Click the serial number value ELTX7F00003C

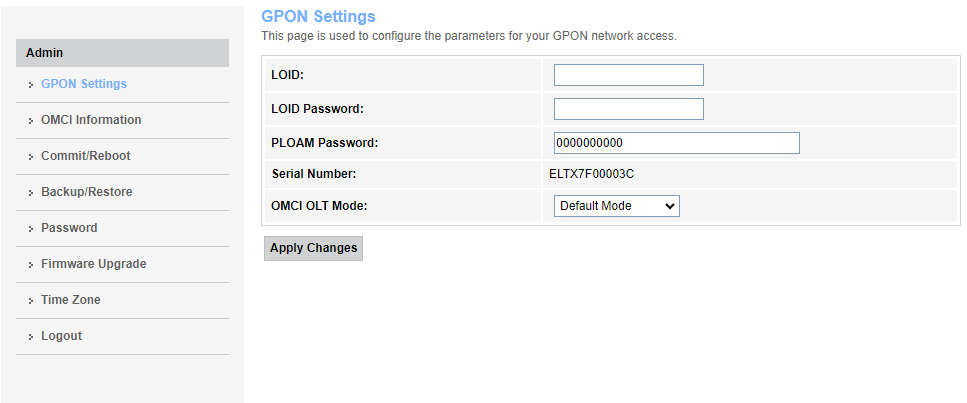pyautogui.click(x=591, y=174)
